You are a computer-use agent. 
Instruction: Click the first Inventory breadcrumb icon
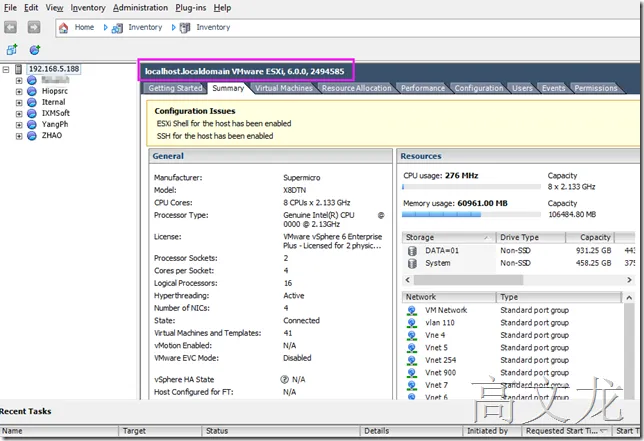(117, 28)
